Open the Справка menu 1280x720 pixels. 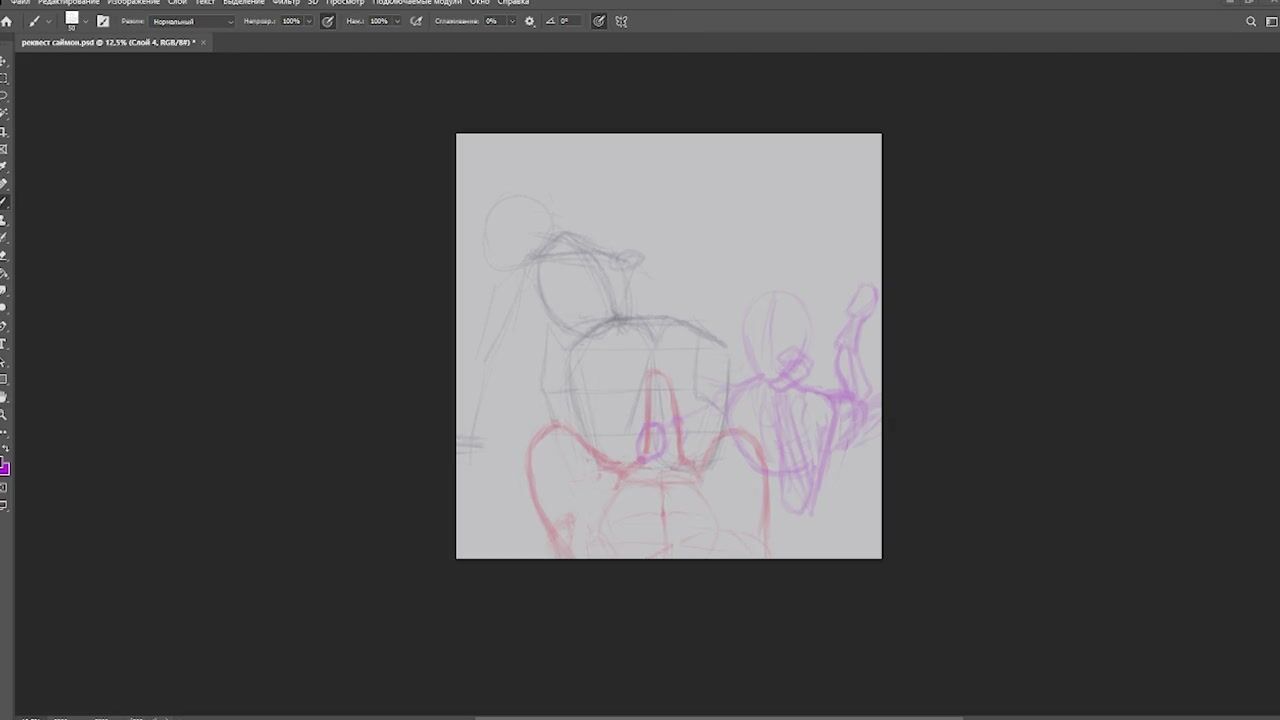point(513,3)
